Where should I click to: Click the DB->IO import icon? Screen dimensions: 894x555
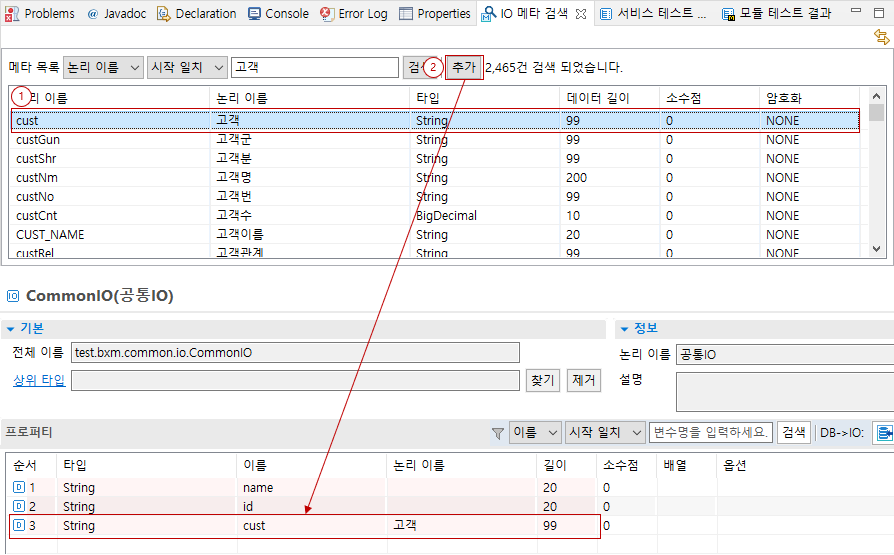883,433
